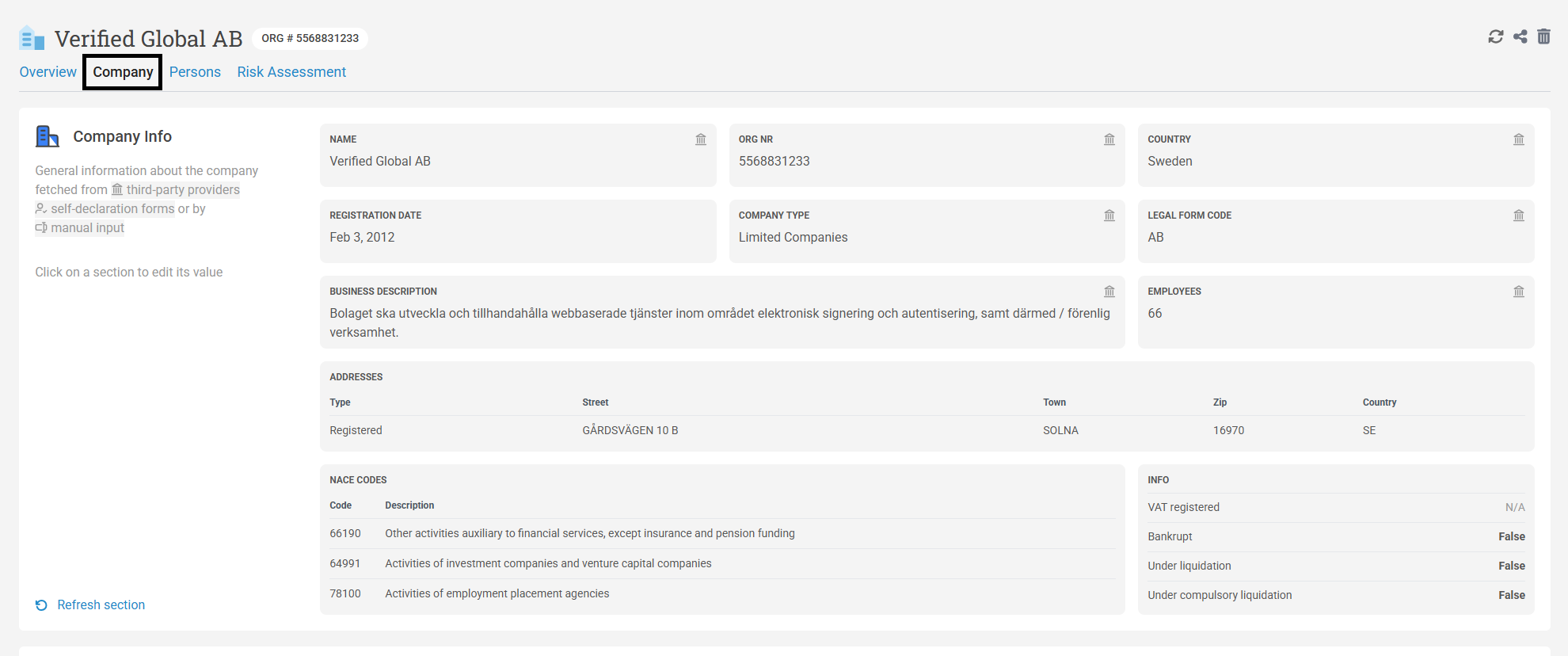Click the Under compulsory liquidation False value
Viewport: 1568px width, 656px height.
(1512, 596)
